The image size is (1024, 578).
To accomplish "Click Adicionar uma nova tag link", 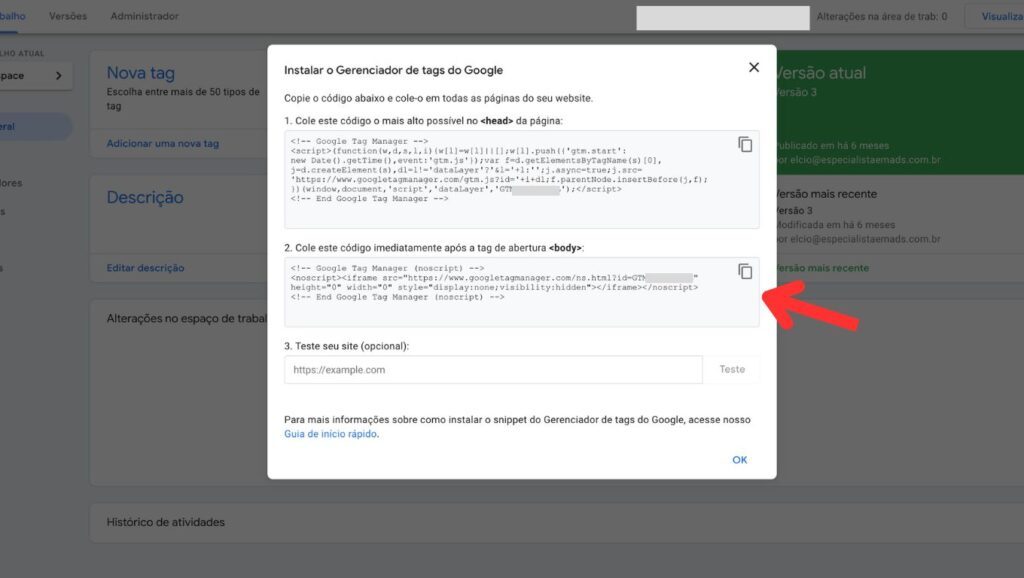I will [x=163, y=144].
